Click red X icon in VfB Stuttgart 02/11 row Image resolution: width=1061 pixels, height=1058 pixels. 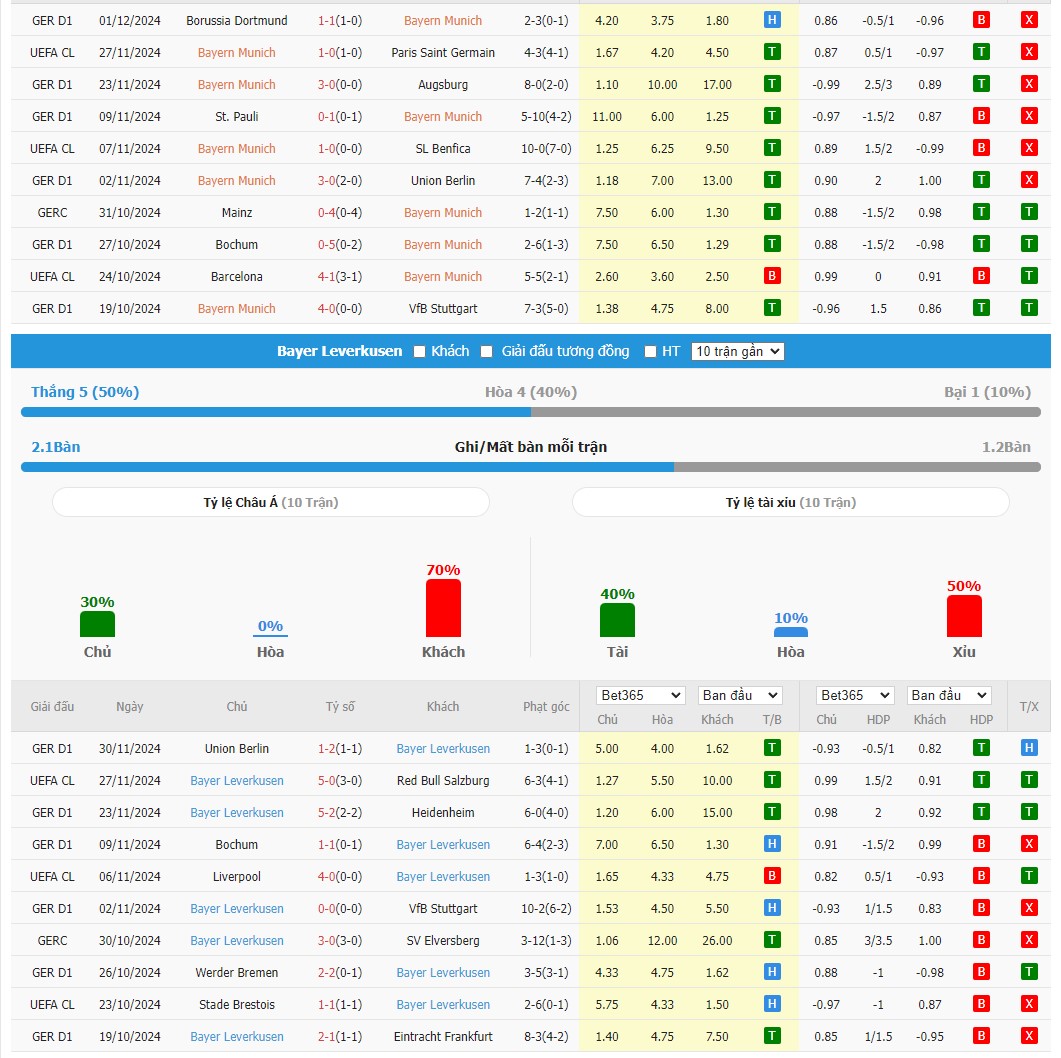coord(1029,908)
